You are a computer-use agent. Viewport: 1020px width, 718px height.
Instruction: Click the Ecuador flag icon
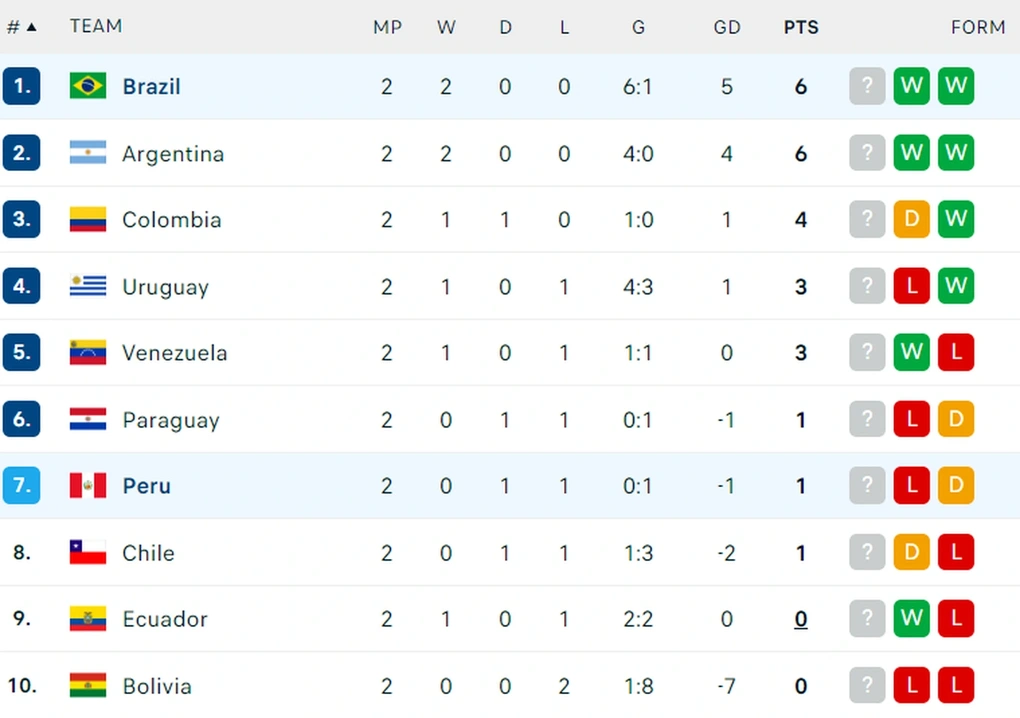(88, 619)
